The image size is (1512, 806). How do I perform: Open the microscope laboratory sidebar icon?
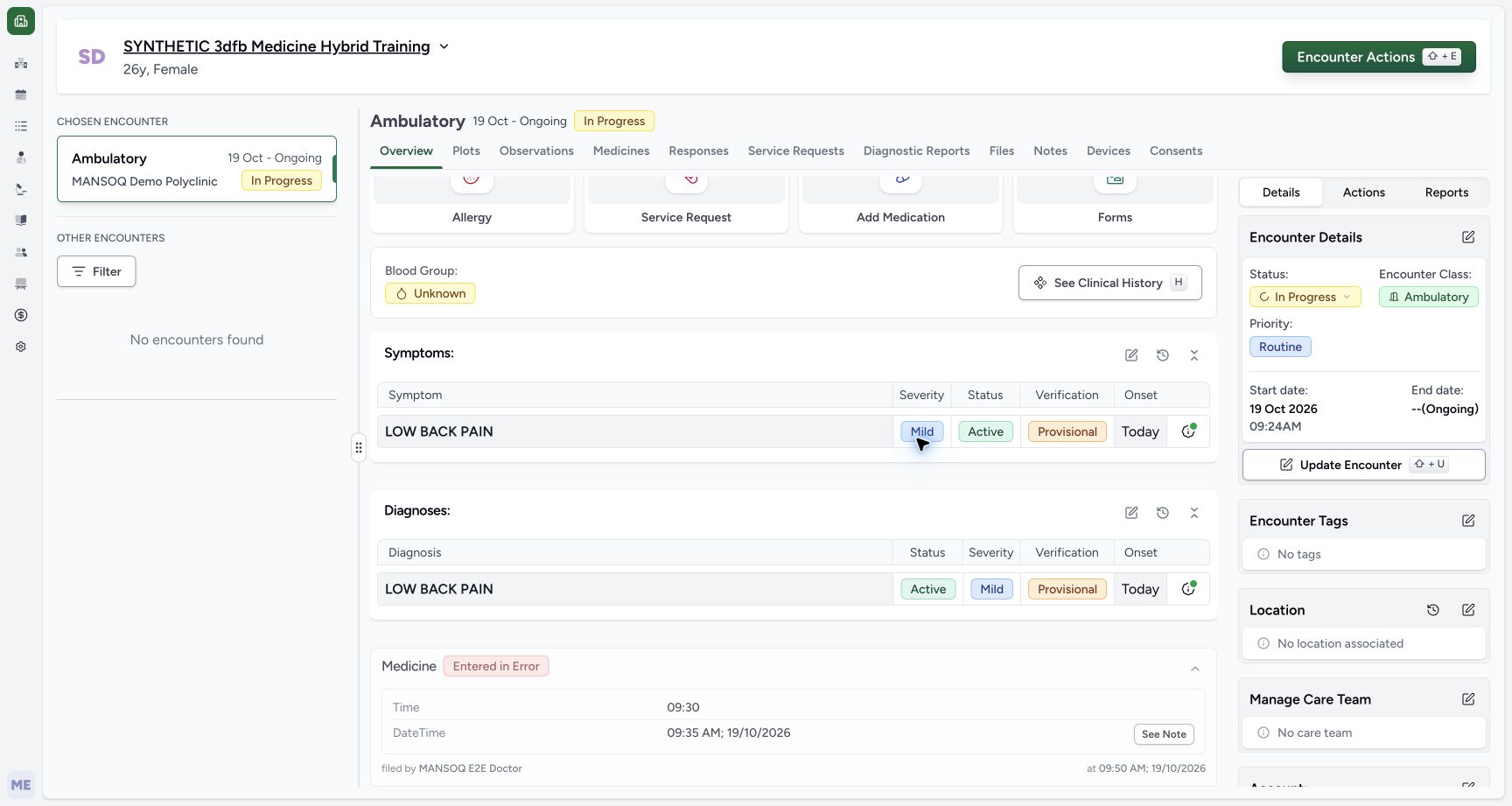[21, 189]
